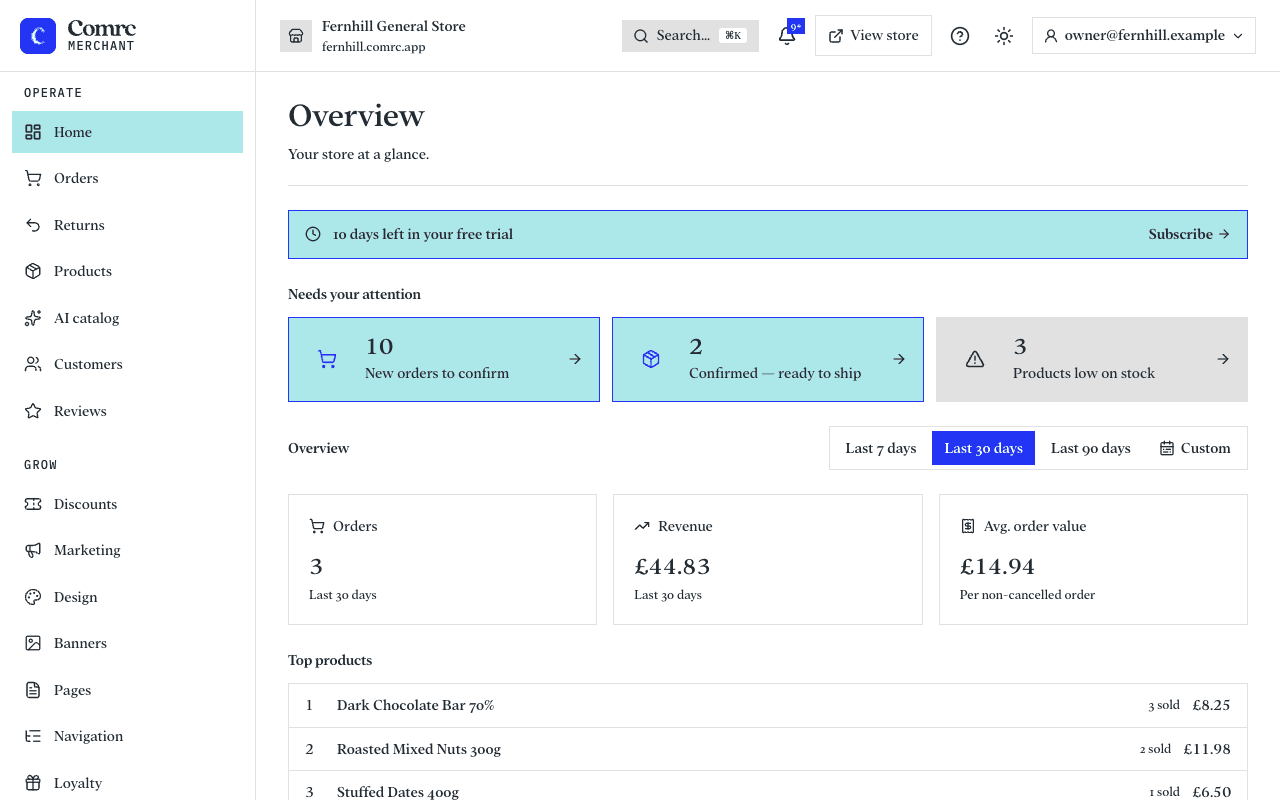Select Last 7 days range

point(881,448)
